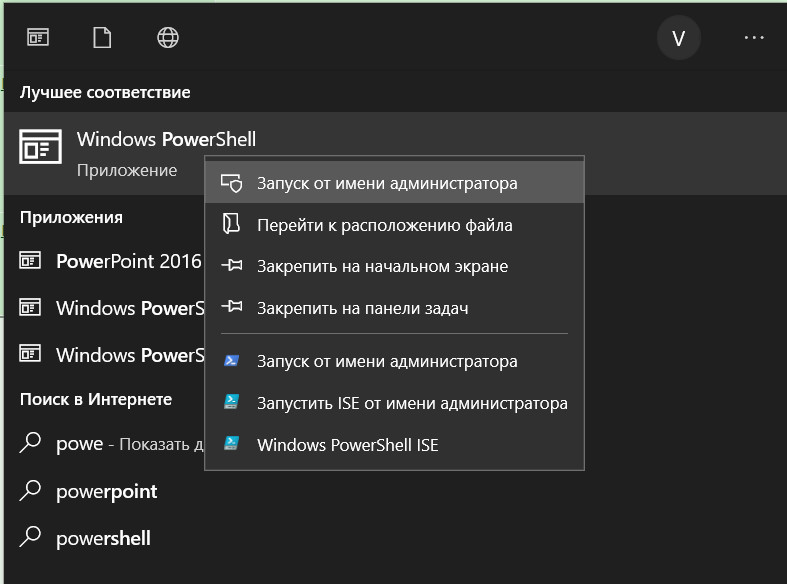This screenshot has width=787, height=584.
Task: Click pin icon beside начальном экране
Action: 232,264
